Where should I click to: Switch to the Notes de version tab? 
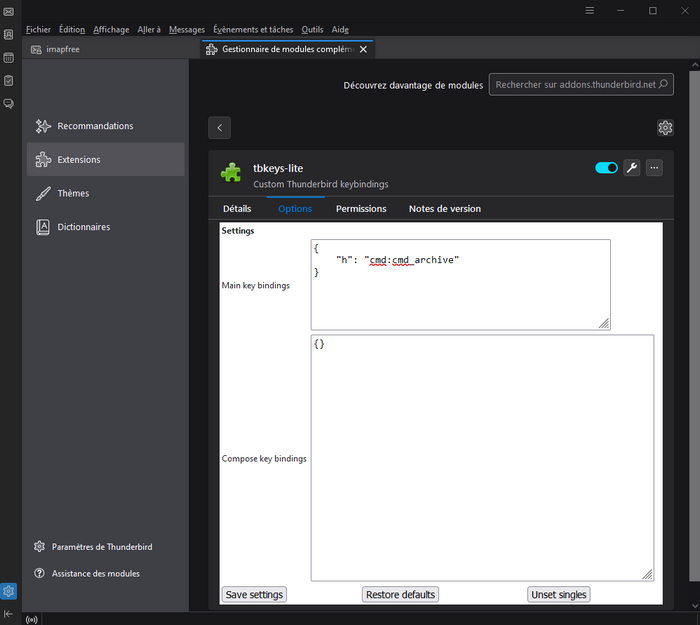click(x=445, y=208)
